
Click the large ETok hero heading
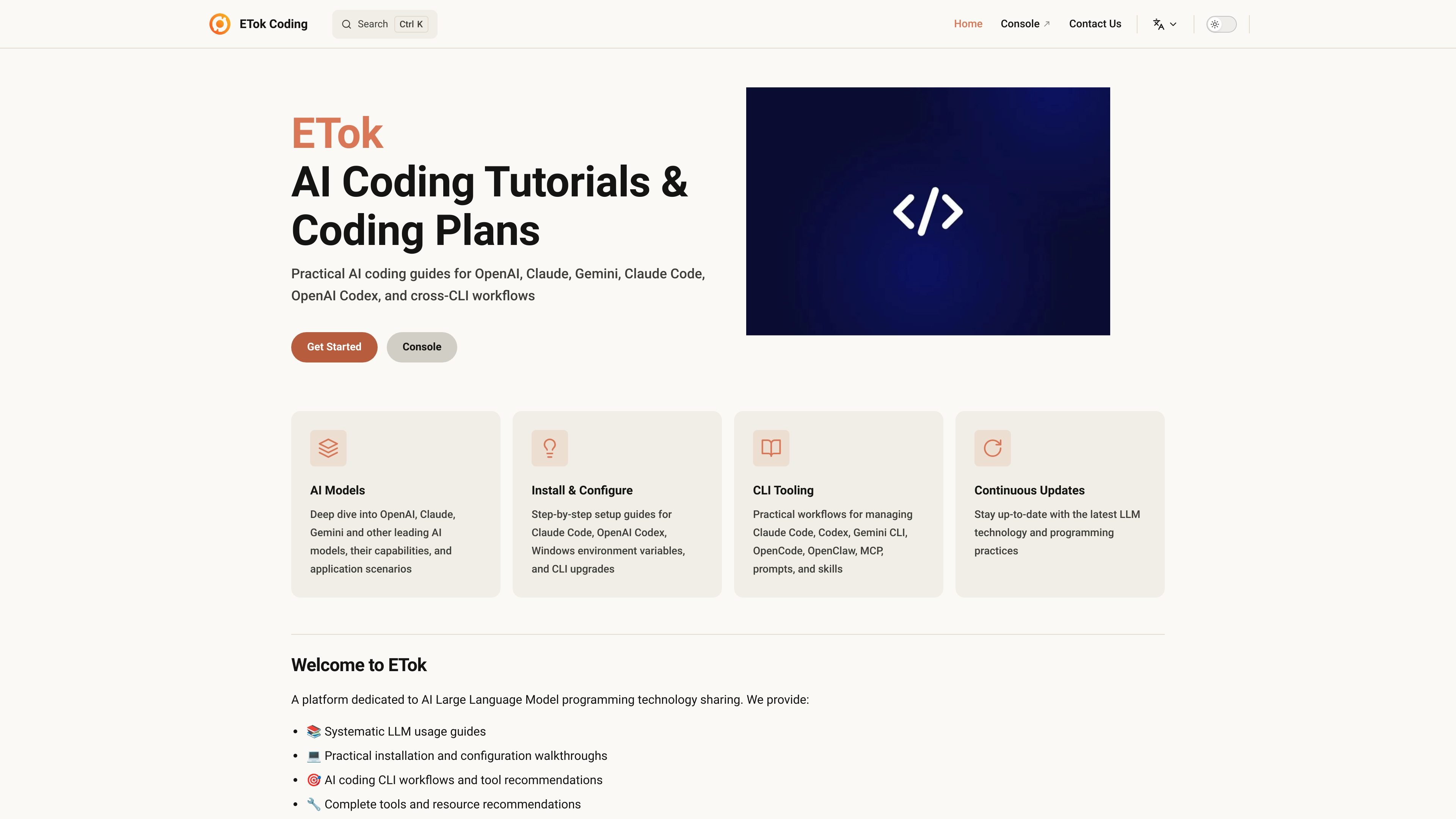coord(337,133)
